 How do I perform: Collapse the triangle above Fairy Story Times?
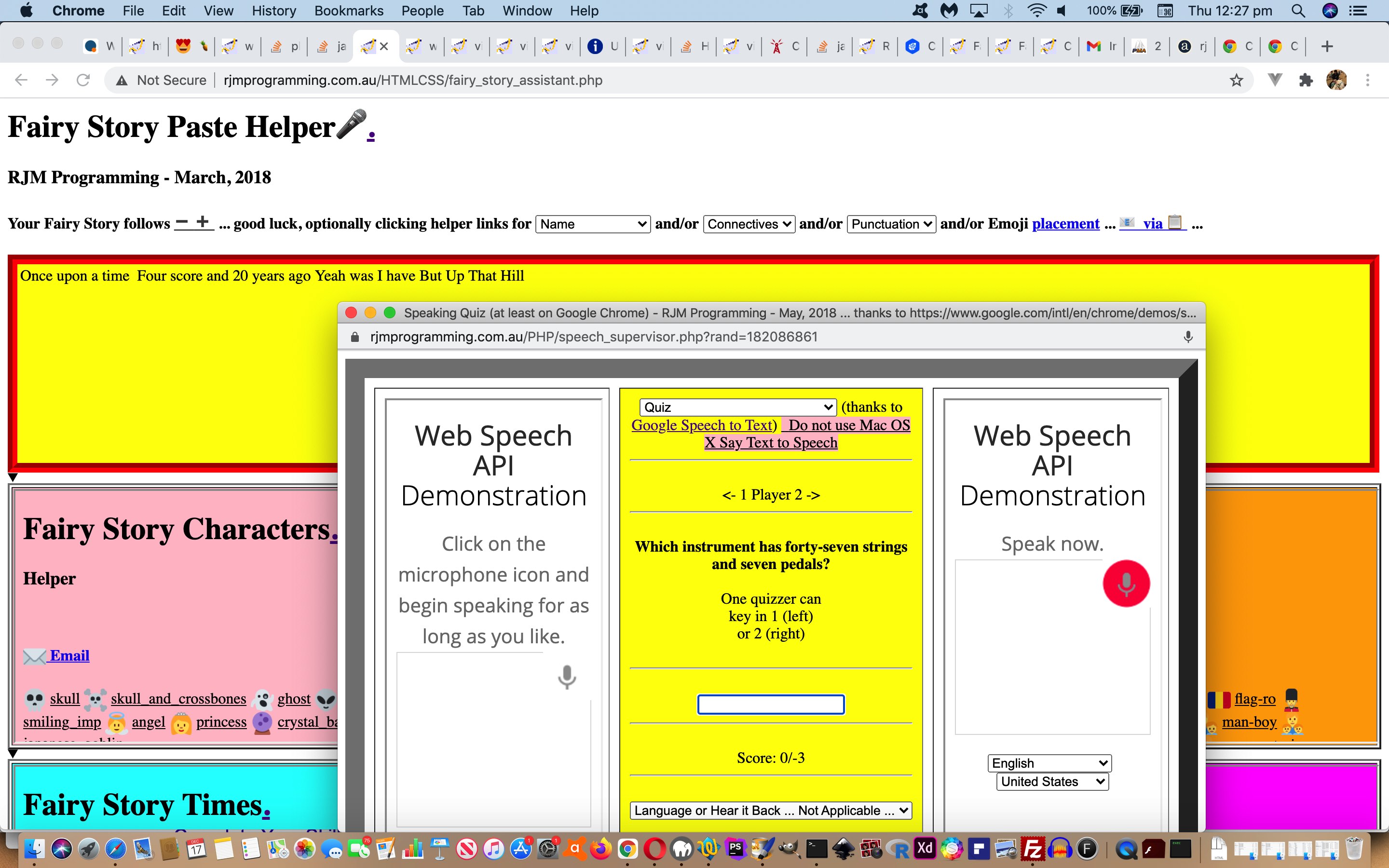coord(13,753)
